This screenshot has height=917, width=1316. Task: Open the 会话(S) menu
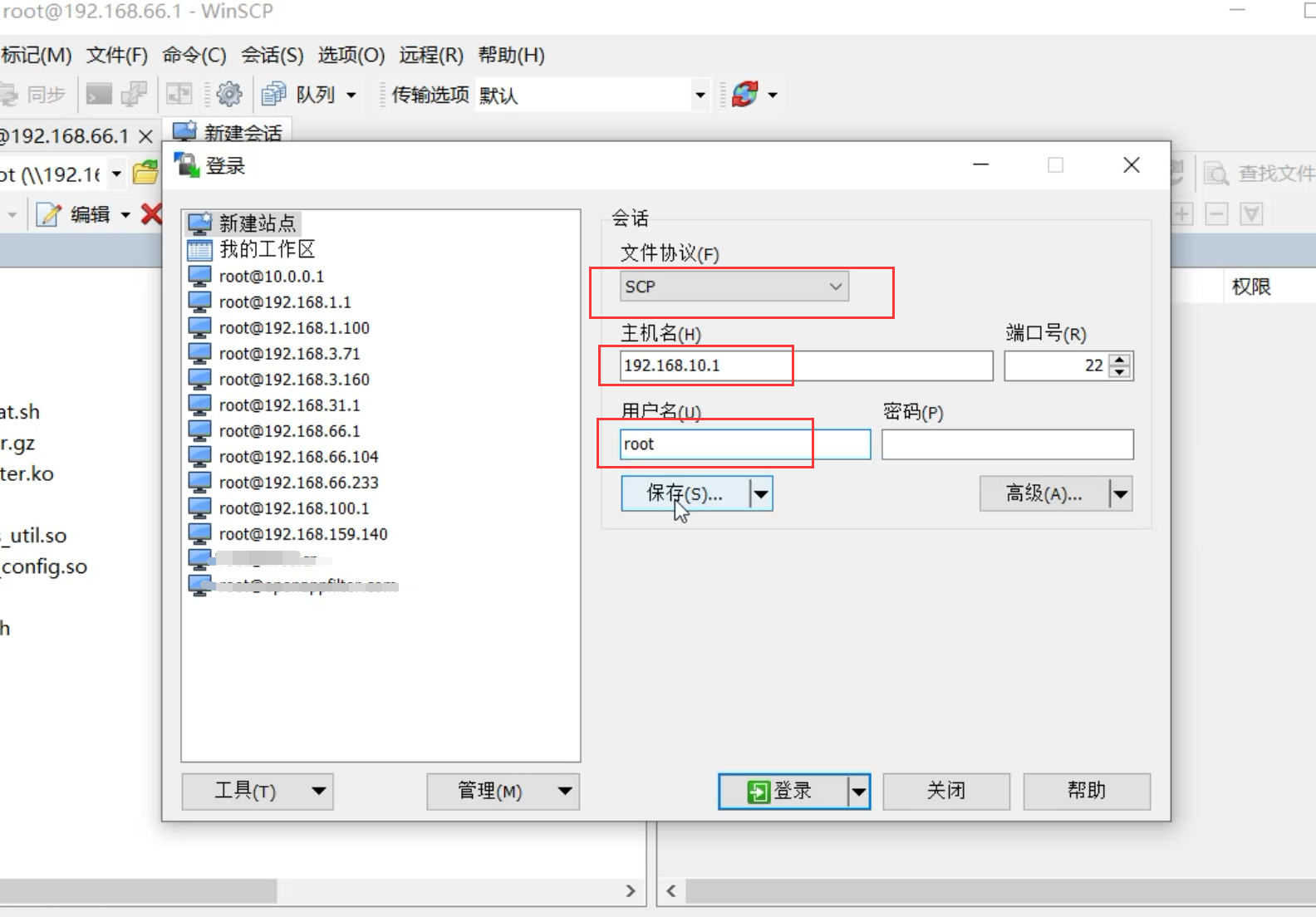point(273,55)
